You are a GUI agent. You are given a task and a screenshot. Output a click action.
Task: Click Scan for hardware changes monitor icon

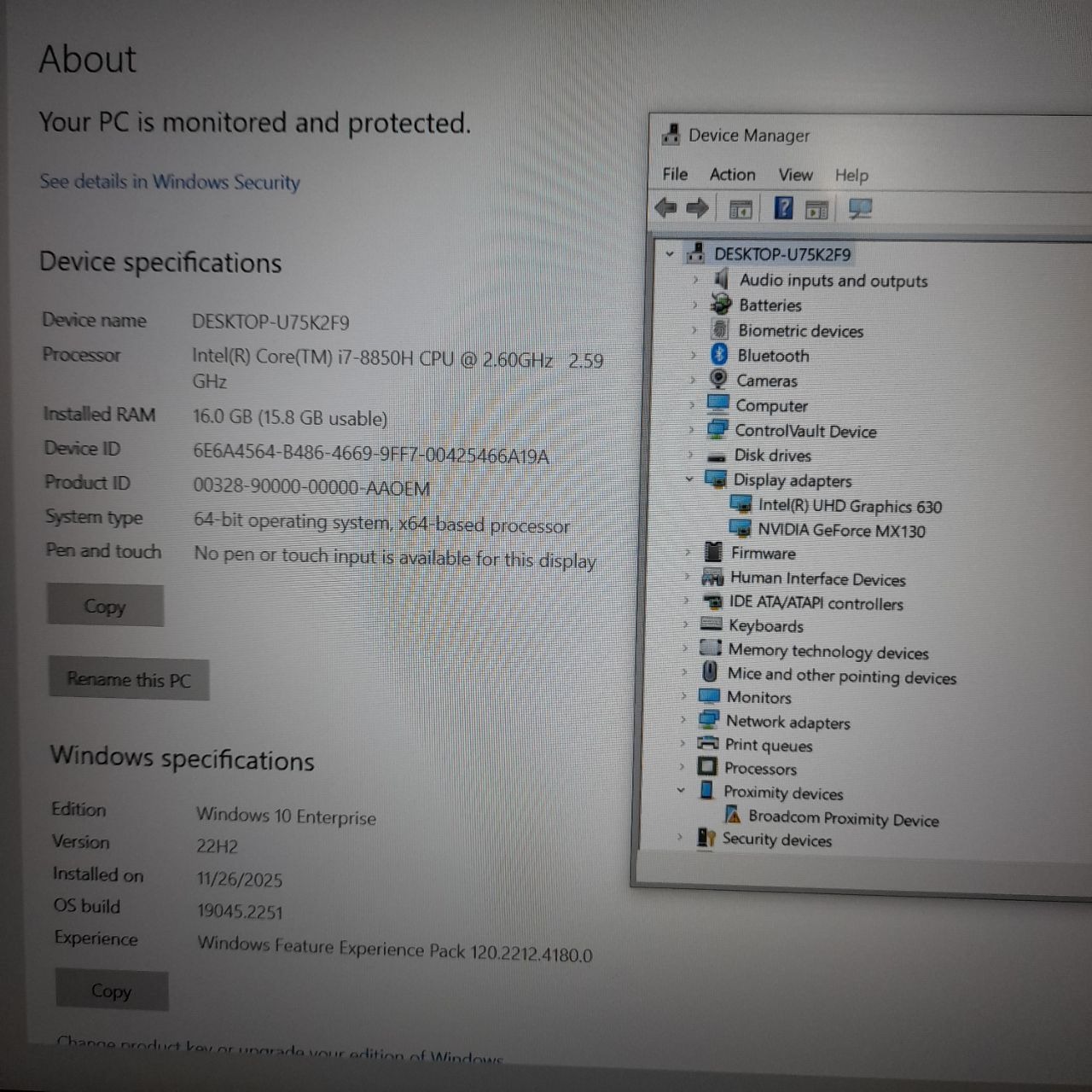coord(860,208)
